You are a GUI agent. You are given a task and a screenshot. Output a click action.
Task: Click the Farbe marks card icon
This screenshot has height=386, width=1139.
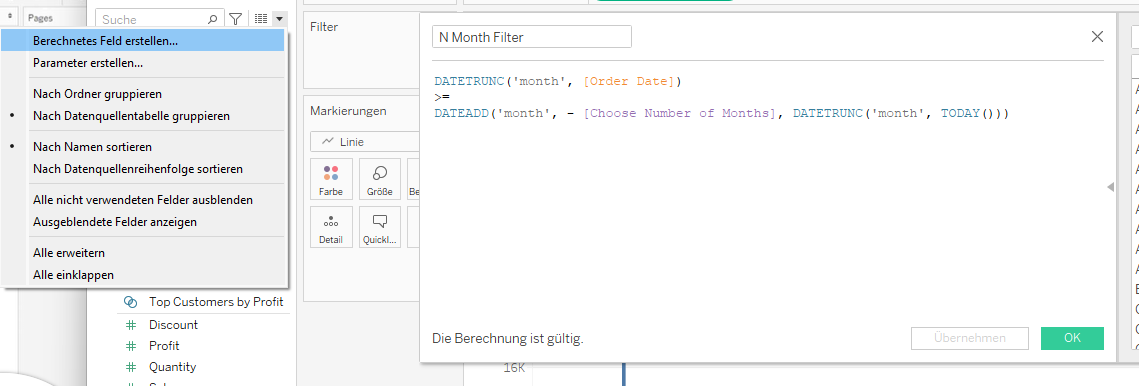[x=331, y=179]
